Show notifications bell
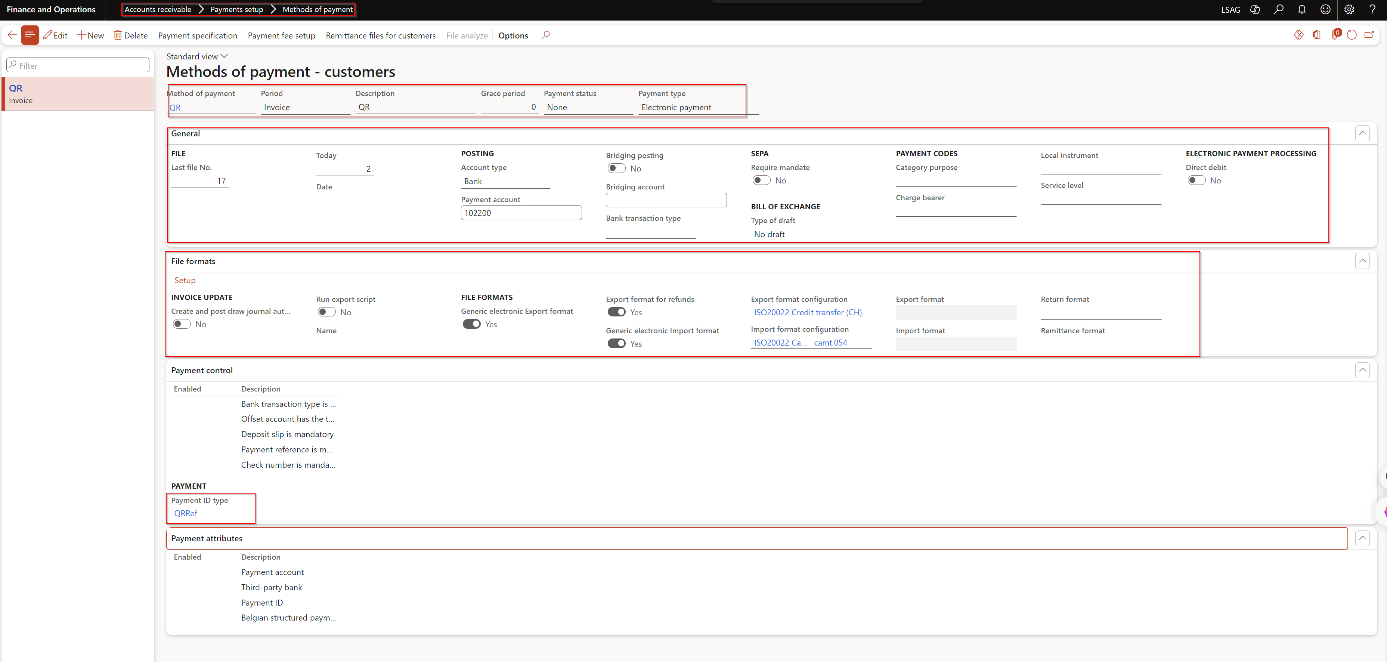Viewport: 1387px width, 662px height. (1302, 9)
